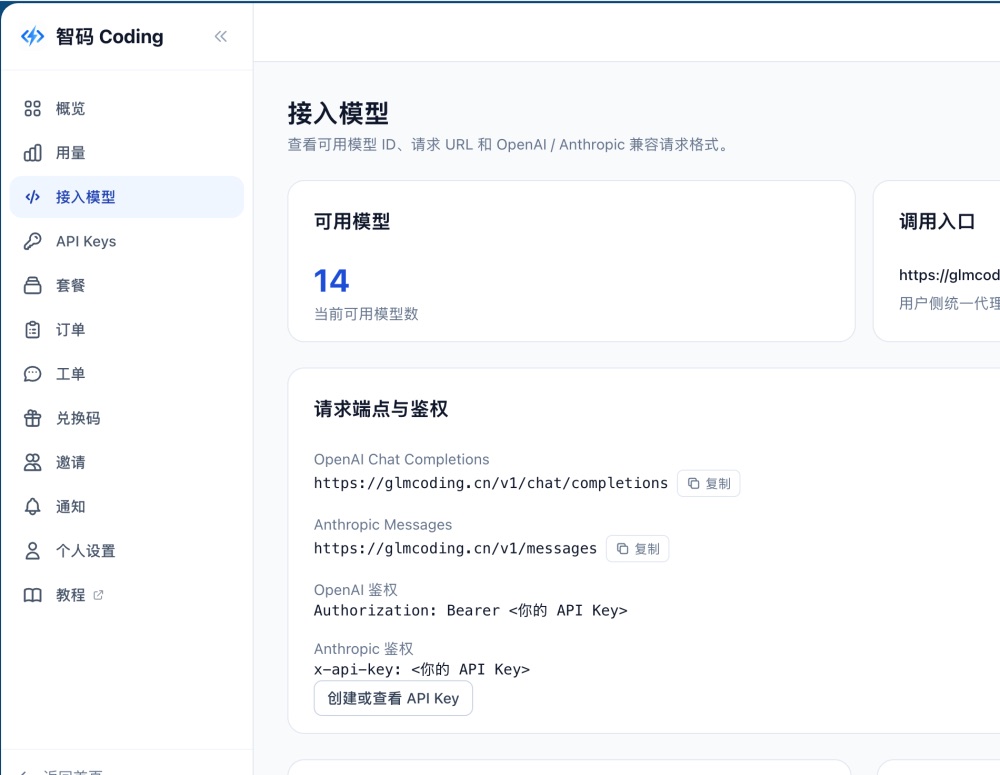The image size is (1000, 775).
Task: Click the 工单 chat bubble icon
Action: tap(33, 374)
